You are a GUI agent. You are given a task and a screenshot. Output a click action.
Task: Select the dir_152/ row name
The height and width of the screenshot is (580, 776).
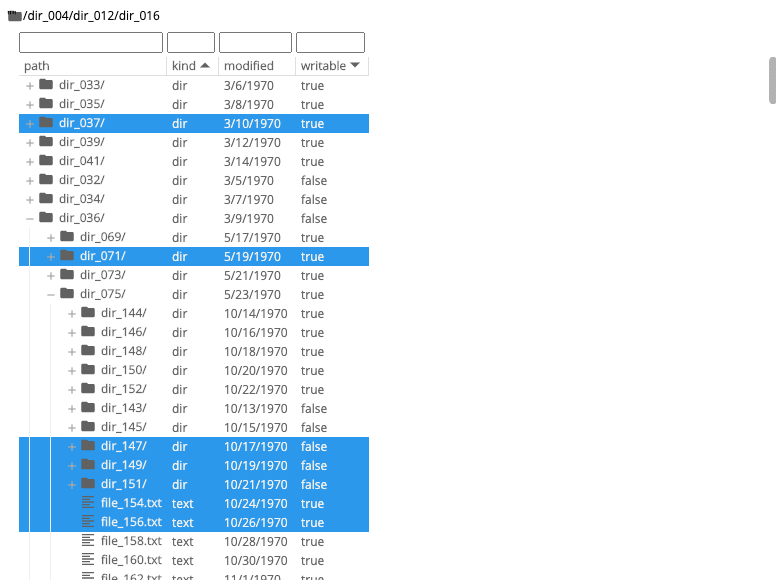[124, 389]
